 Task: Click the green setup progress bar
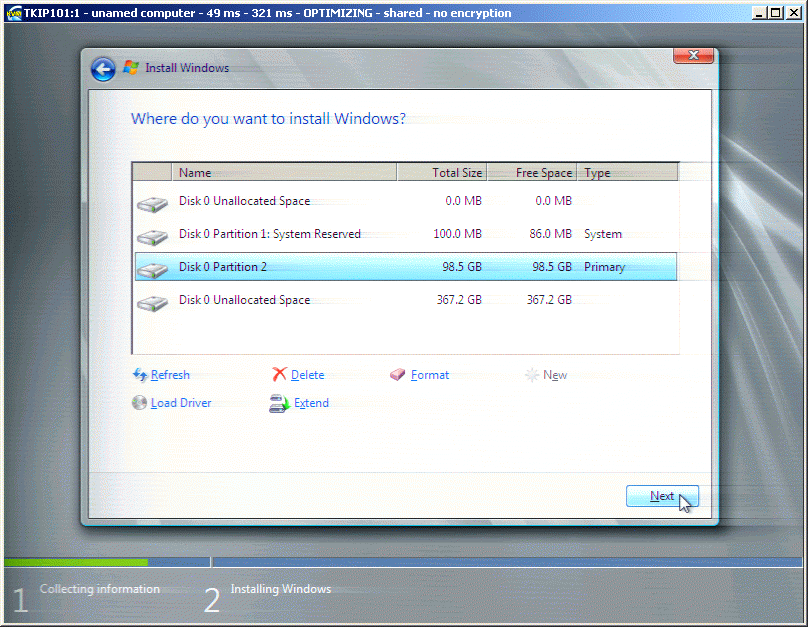(x=76, y=562)
